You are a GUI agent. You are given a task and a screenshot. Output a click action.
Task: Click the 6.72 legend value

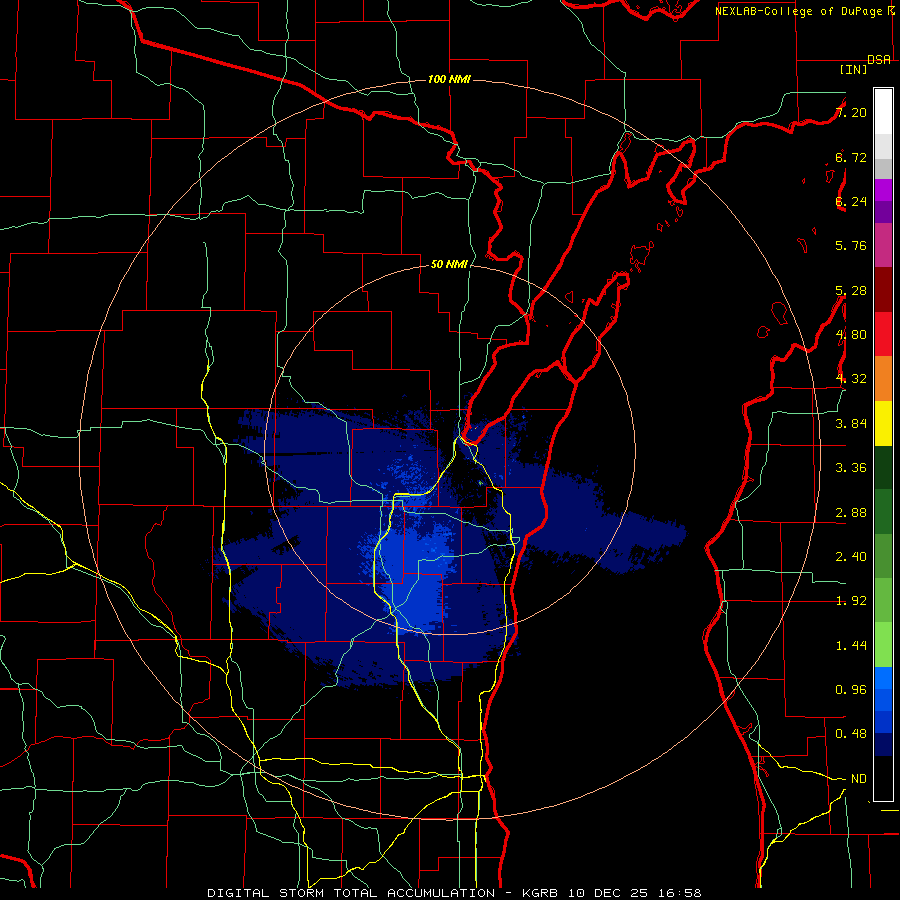tap(851, 157)
